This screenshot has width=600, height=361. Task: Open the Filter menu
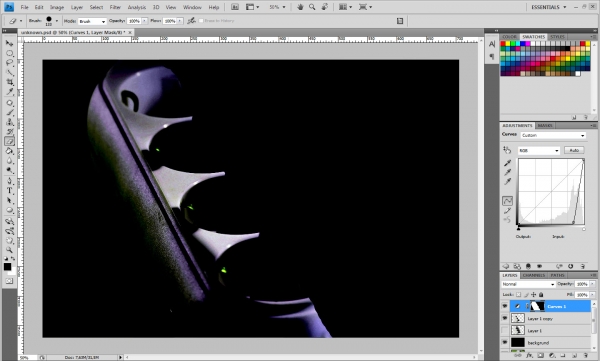115,7
